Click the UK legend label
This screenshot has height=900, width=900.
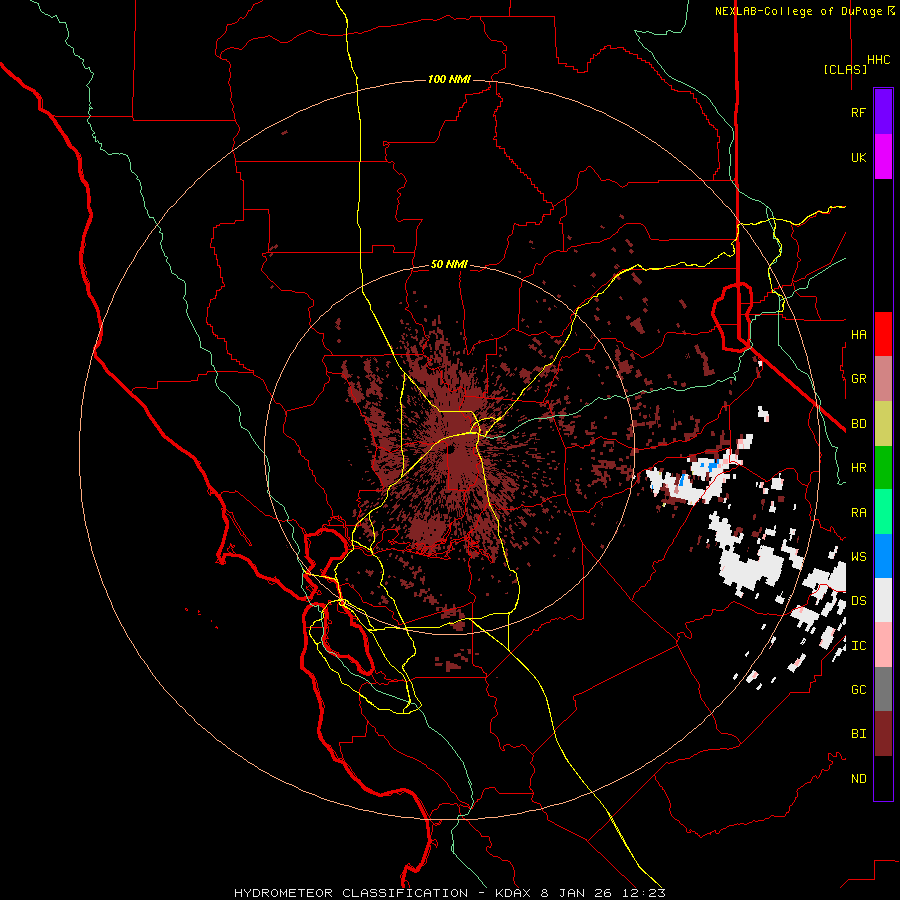[x=858, y=157]
